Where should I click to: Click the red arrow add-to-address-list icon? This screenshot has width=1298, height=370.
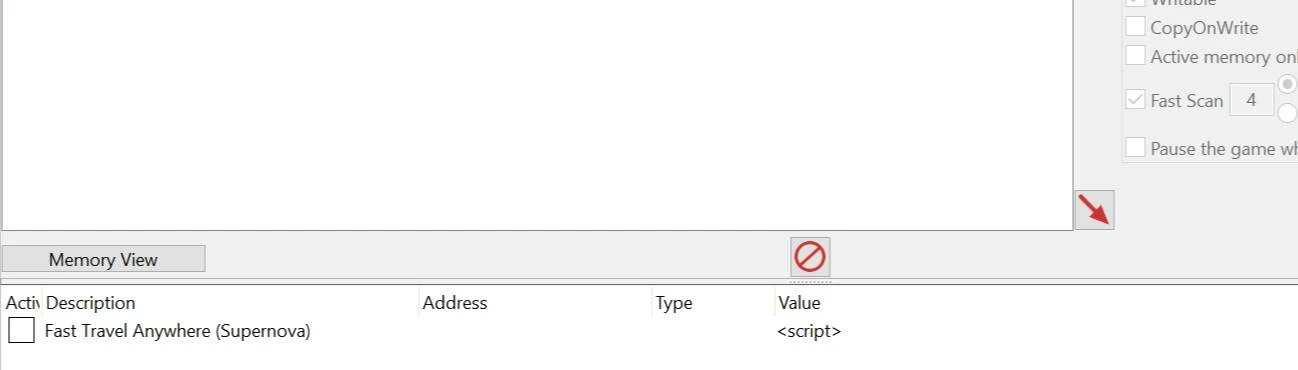[1094, 210]
